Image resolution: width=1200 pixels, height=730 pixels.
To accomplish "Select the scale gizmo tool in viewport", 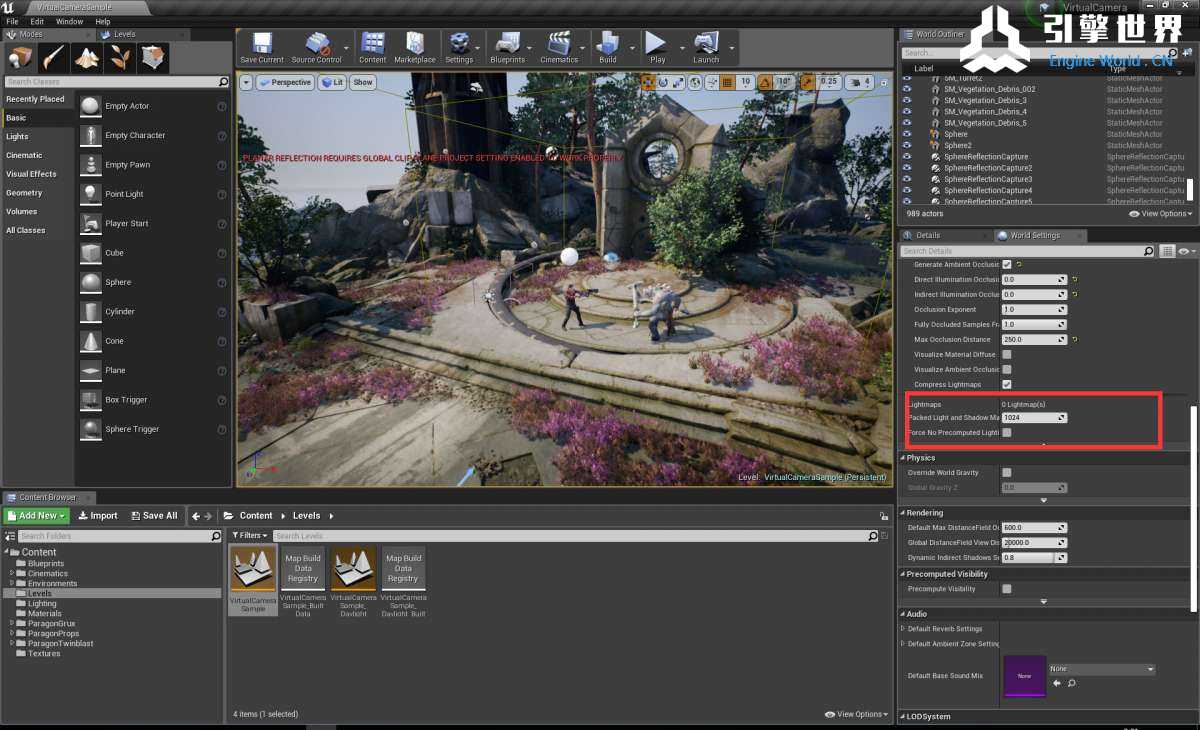I will 678,83.
